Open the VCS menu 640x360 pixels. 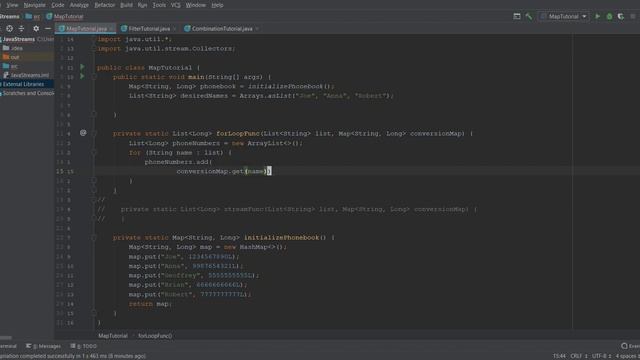click(x=176, y=5)
